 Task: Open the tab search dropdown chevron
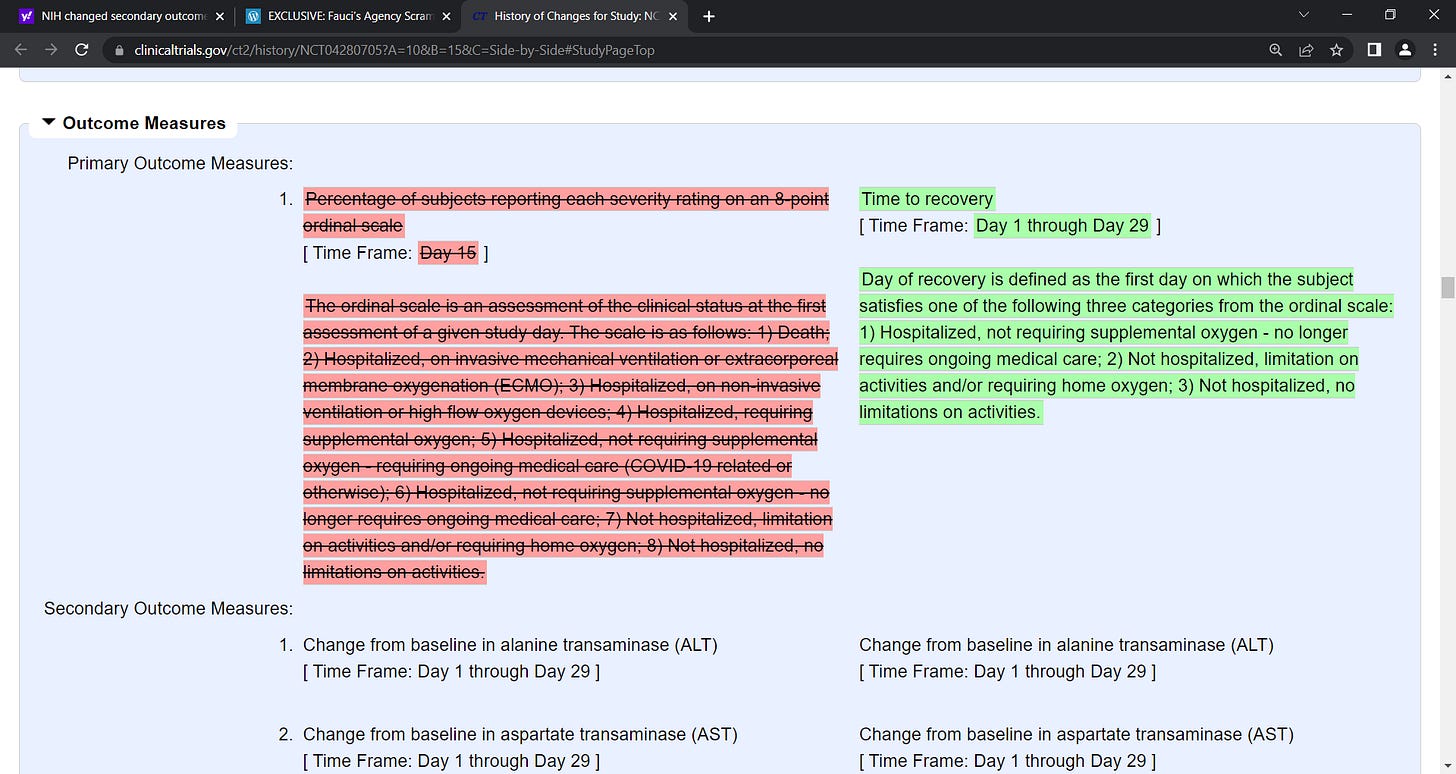[x=1303, y=15]
